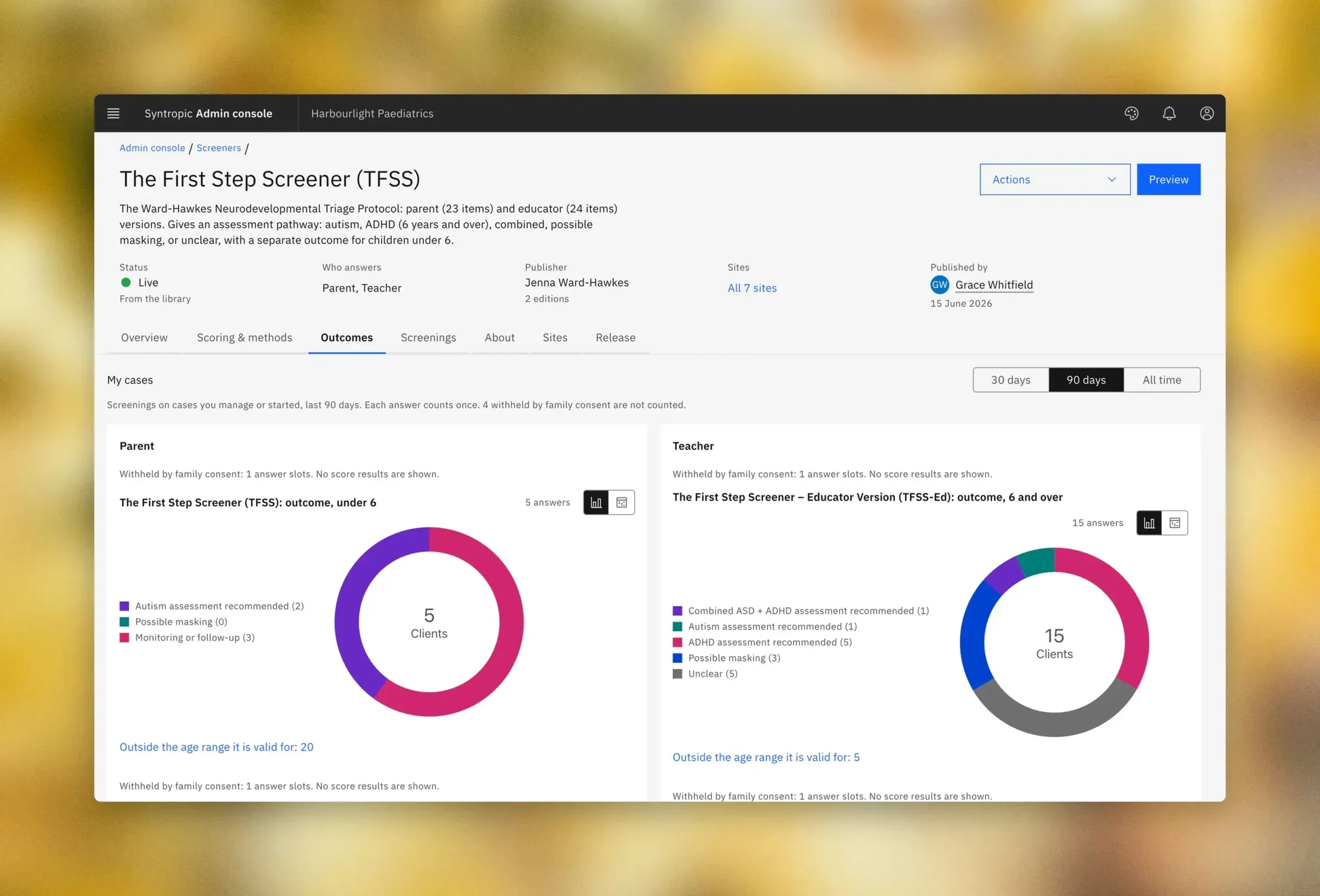1320x896 pixels.
Task: Click Teacher Possible masking blue swatch
Action: point(678,658)
